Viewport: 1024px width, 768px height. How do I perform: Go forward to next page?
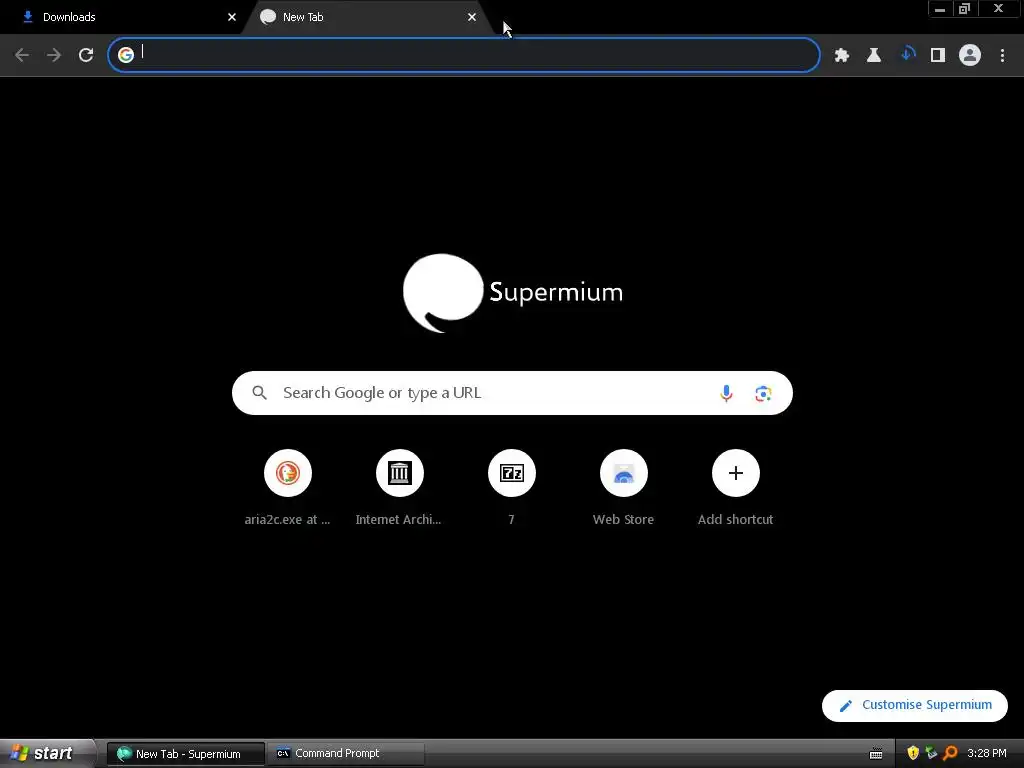54,55
